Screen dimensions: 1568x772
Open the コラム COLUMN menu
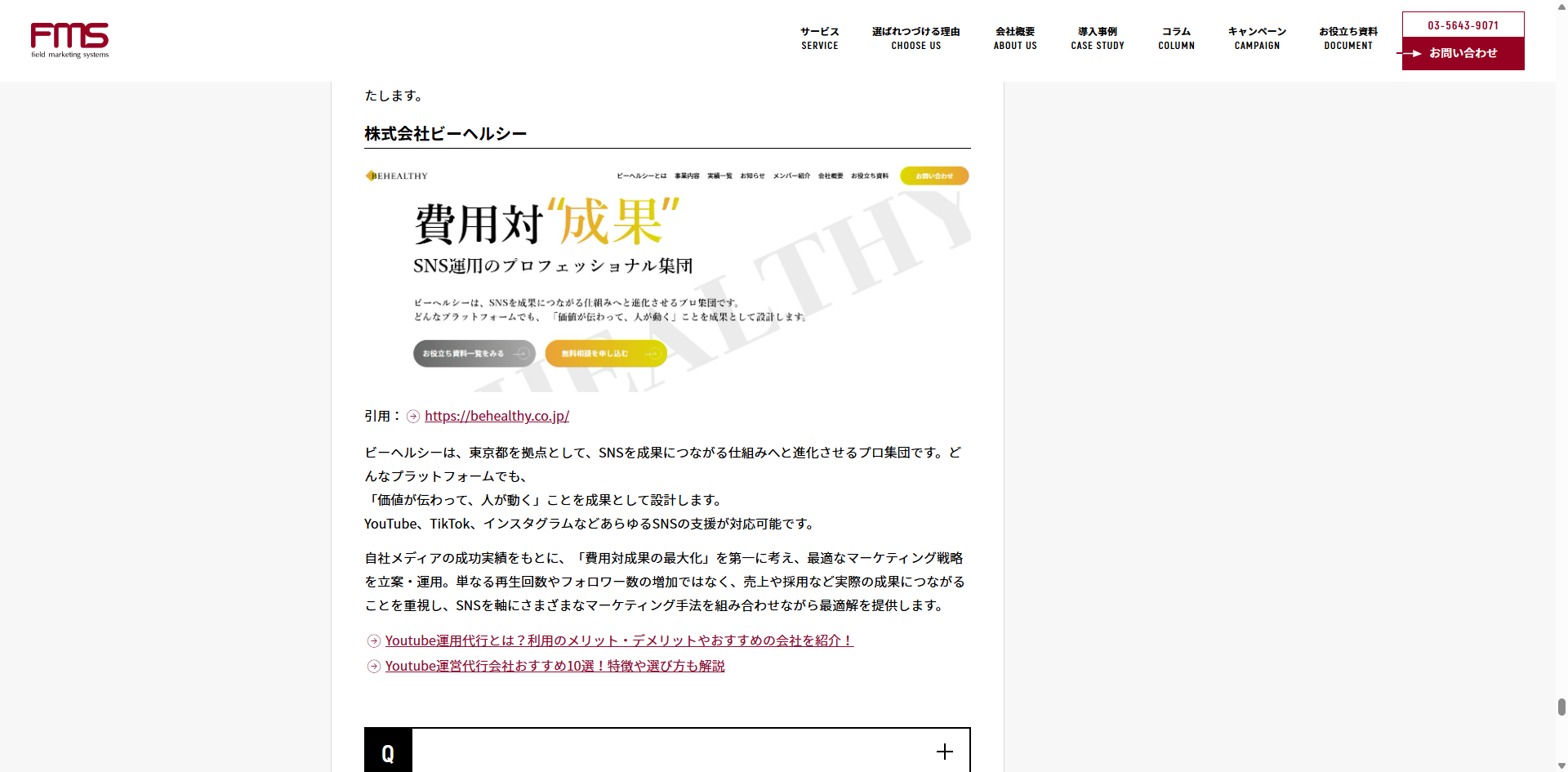click(x=1176, y=38)
